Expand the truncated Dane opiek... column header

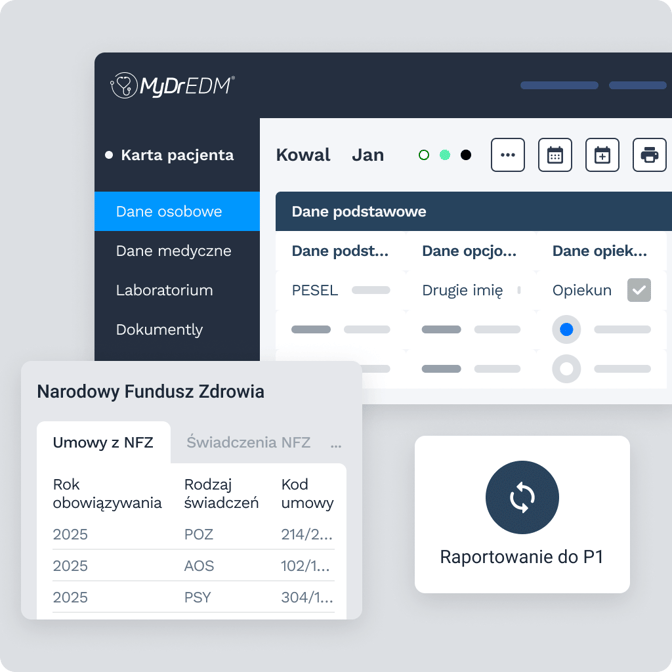(x=600, y=251)
